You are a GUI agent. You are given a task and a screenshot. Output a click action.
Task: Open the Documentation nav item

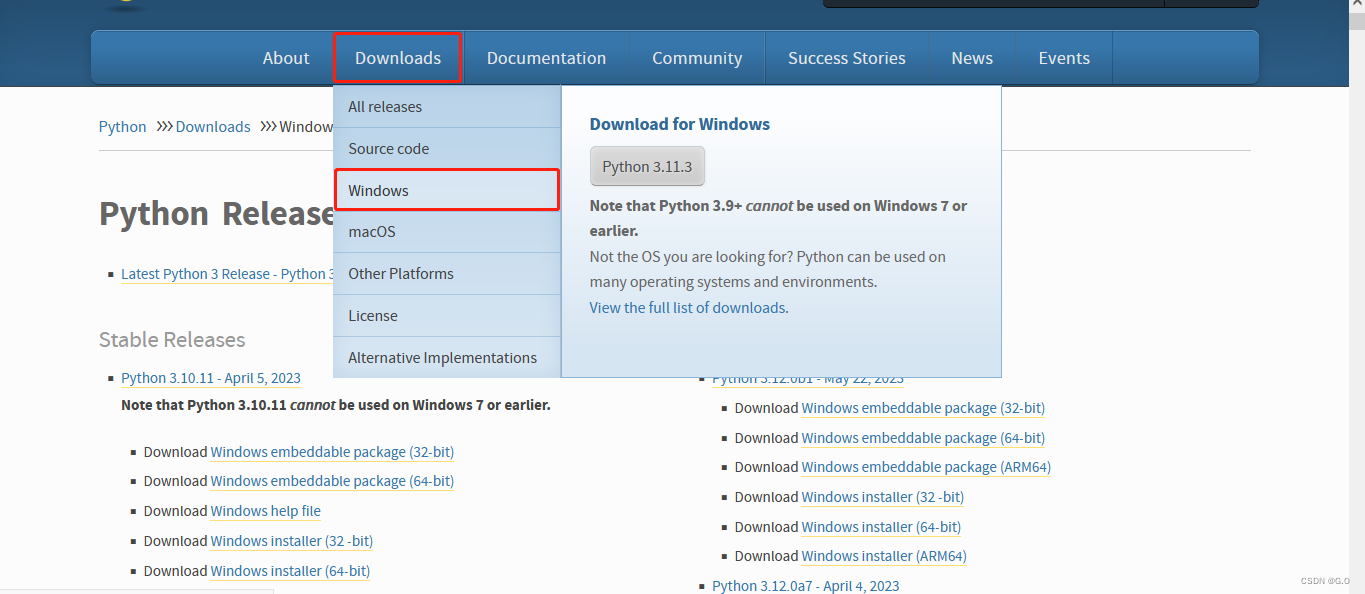pos(546,58)
